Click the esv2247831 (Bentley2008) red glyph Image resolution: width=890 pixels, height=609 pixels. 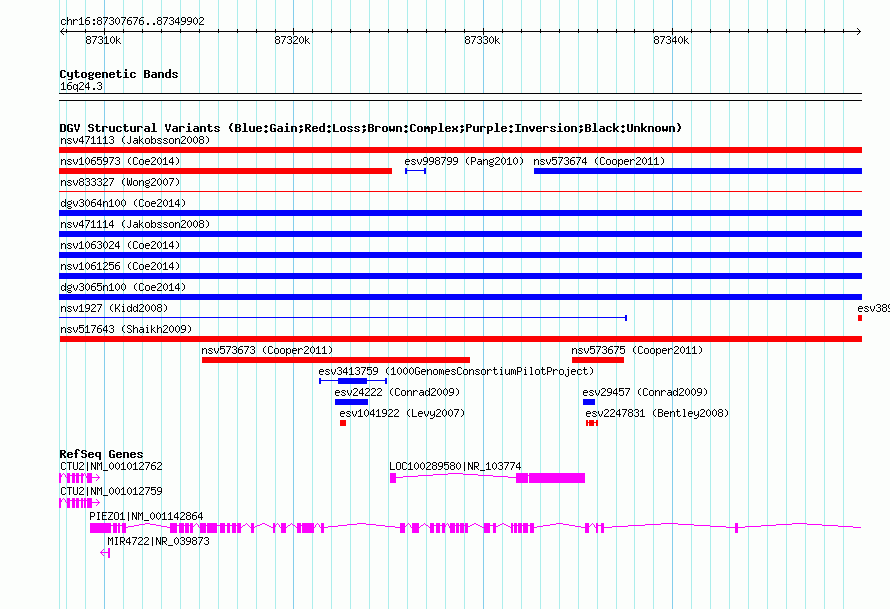coord(592,423)
